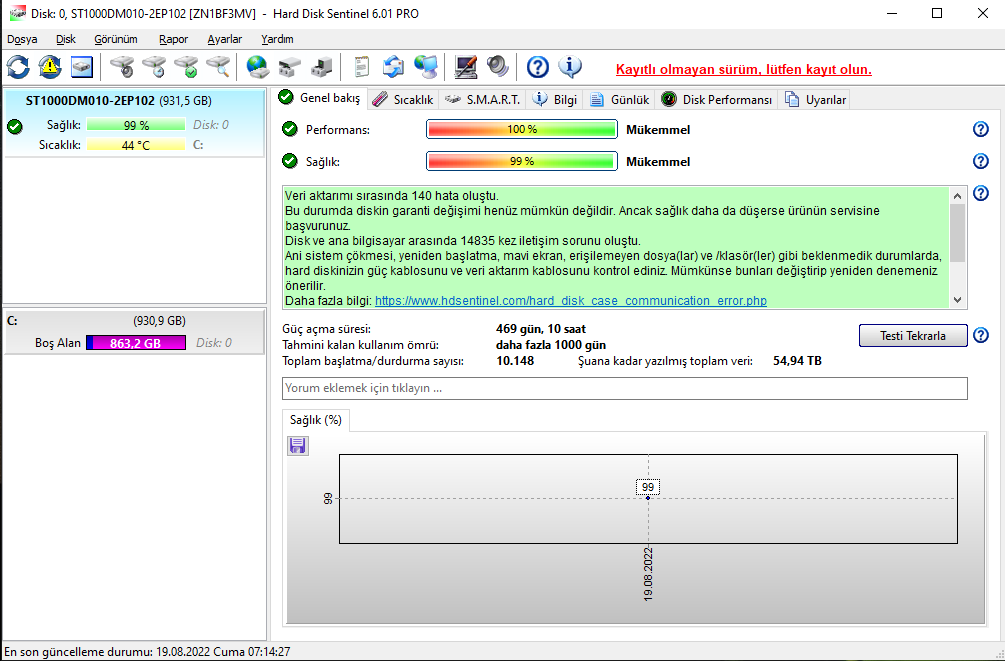Viewport: 1005px width, 661px height.
Task: Click the 99 data point on chart
Action: click(x=648, y=498)
